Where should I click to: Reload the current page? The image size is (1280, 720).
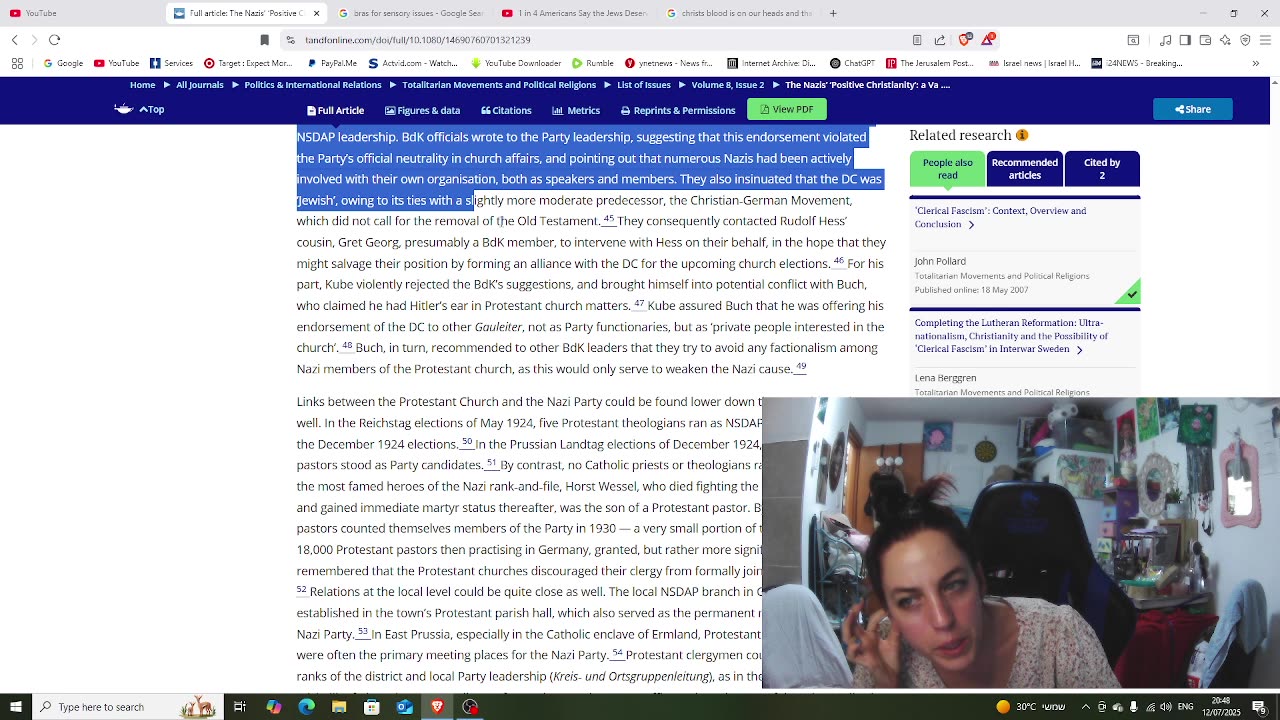54,40
